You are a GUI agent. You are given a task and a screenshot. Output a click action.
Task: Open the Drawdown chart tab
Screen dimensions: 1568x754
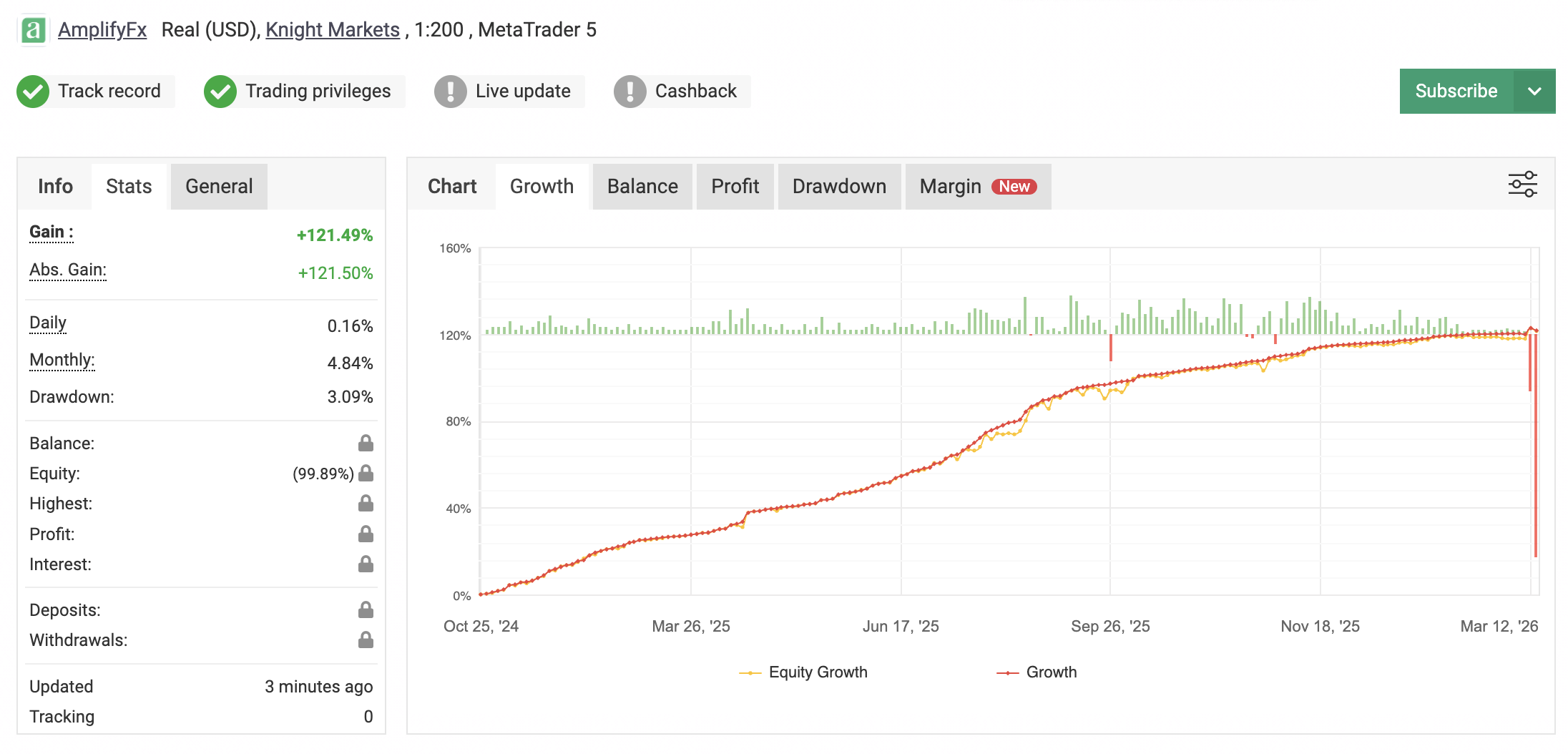point(839,186)
